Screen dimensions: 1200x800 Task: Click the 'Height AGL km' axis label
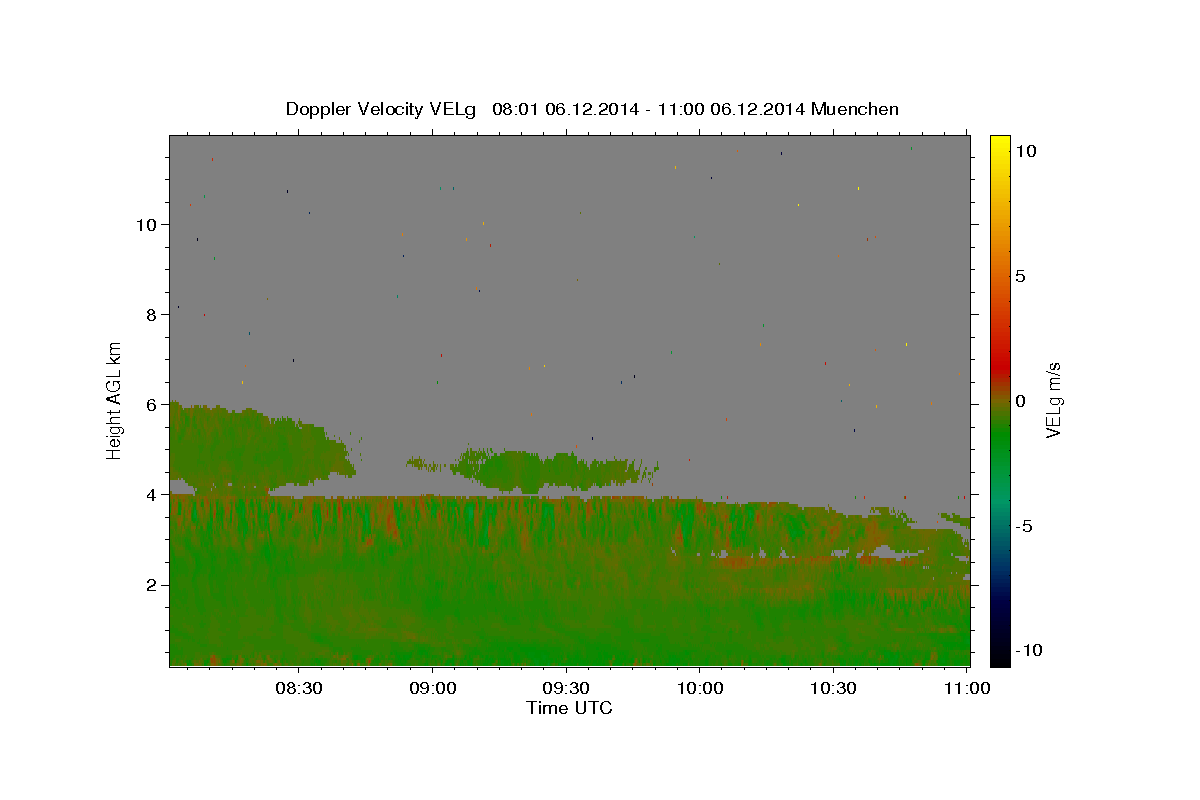pos(115,400)
